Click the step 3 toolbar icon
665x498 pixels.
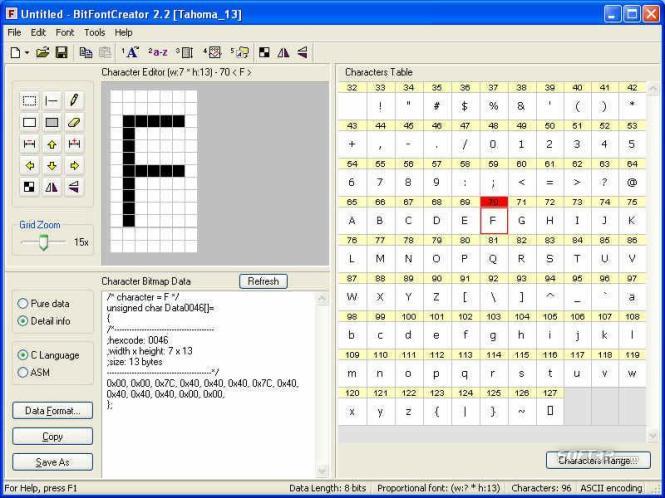coord(185,53)
